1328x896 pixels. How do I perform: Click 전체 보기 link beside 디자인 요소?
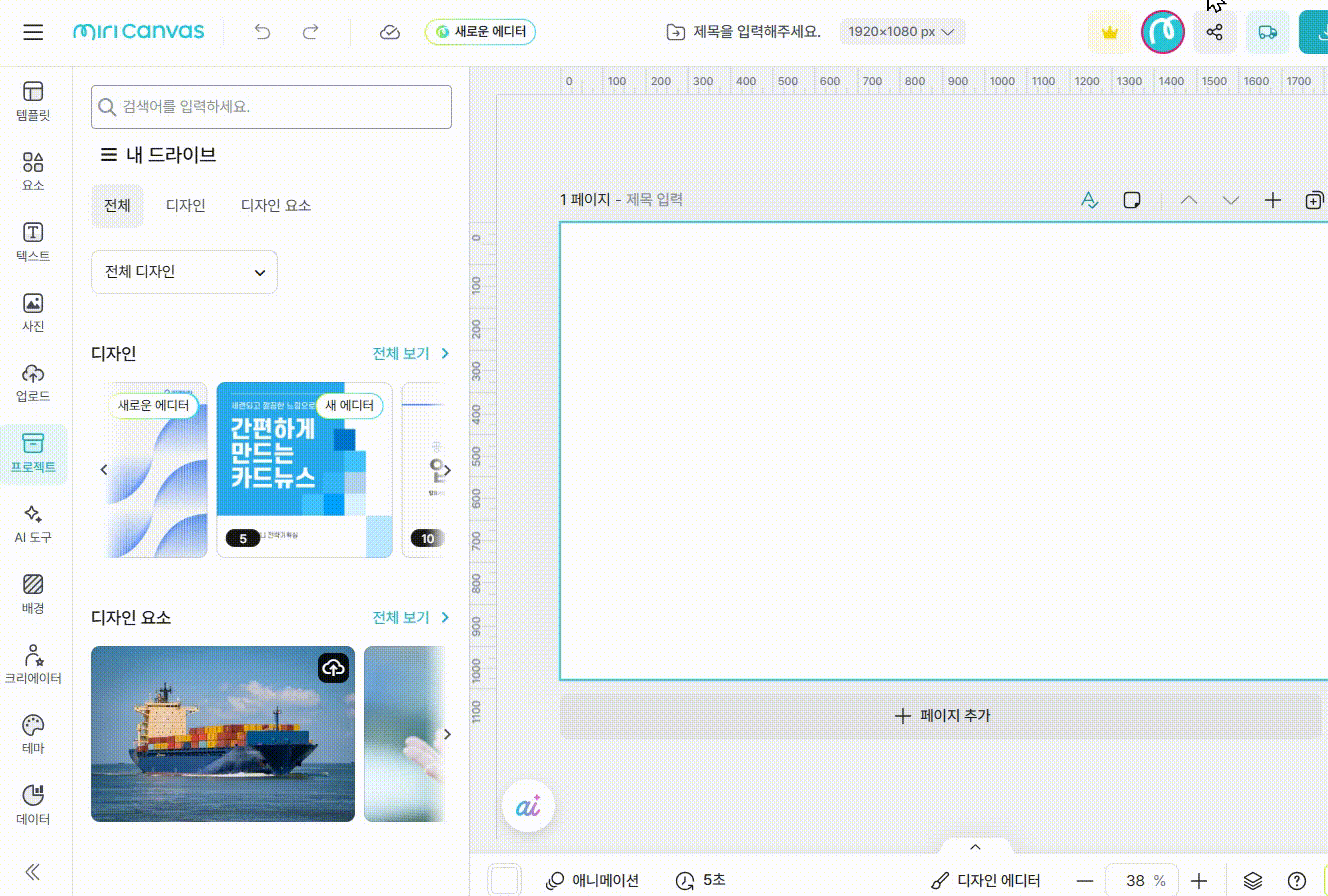(410, 618)
